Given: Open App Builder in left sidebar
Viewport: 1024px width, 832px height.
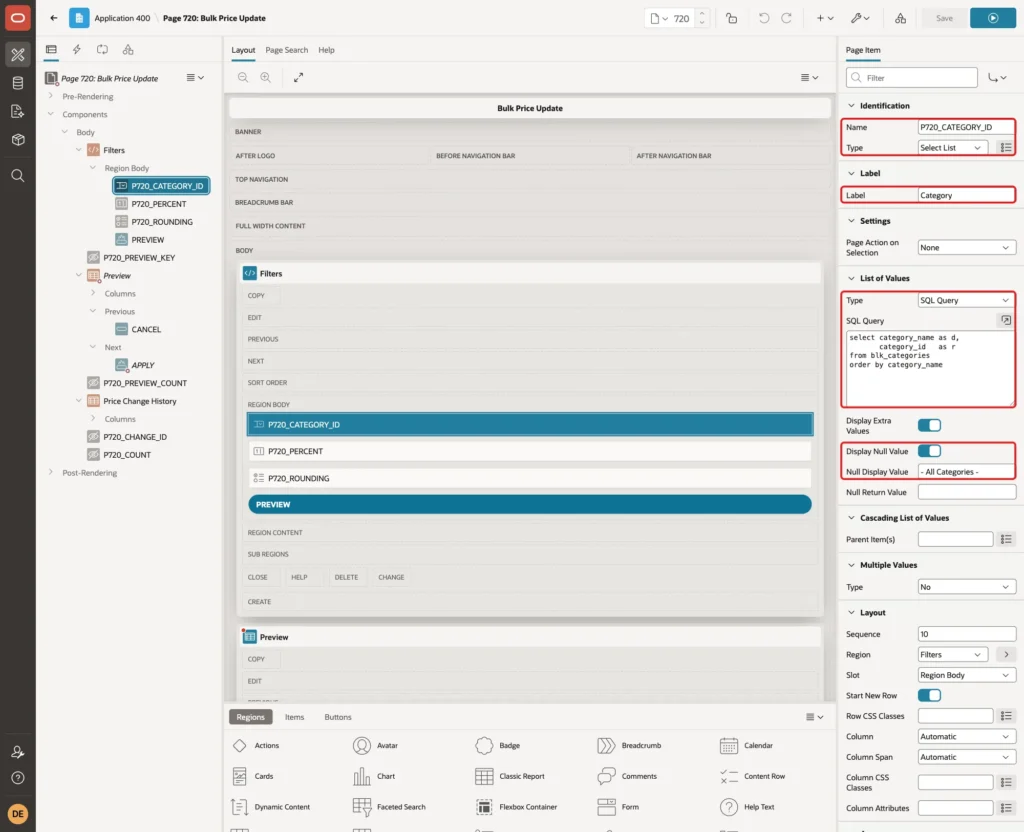Looking at the screenshot, I should (18, 55).
